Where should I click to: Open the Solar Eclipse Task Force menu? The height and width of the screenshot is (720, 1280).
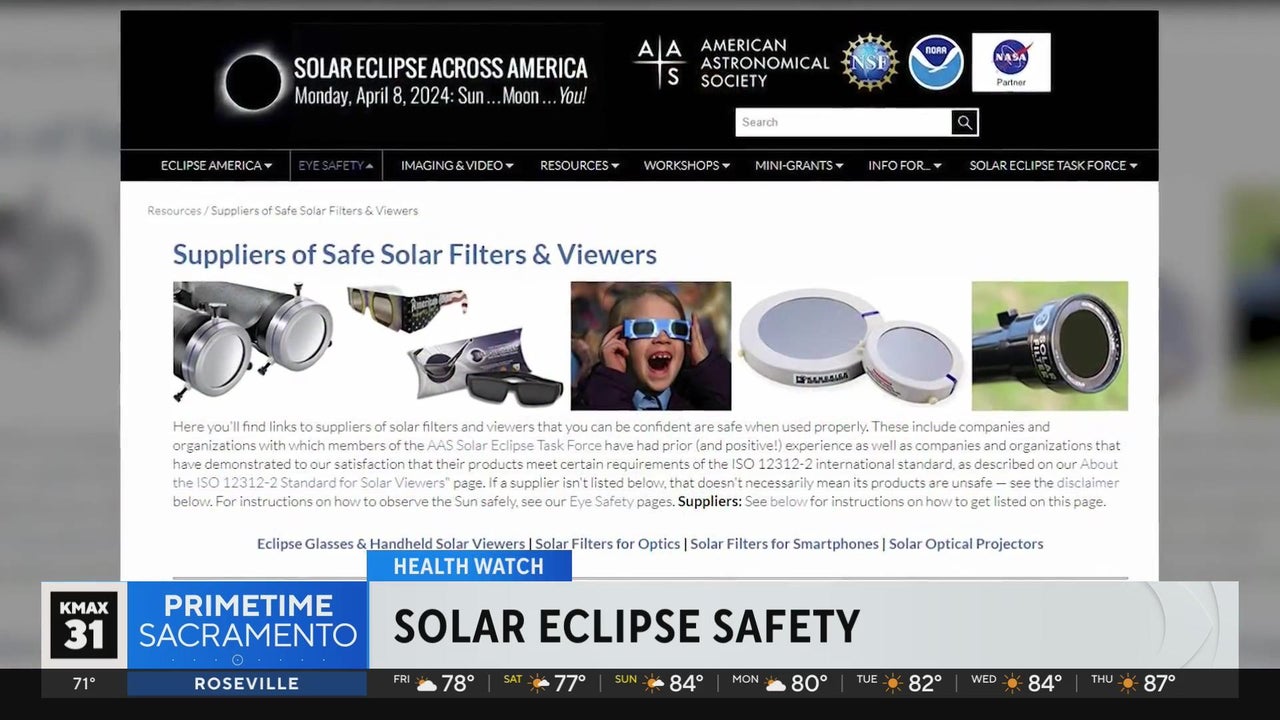click(x=1053, y=166)
